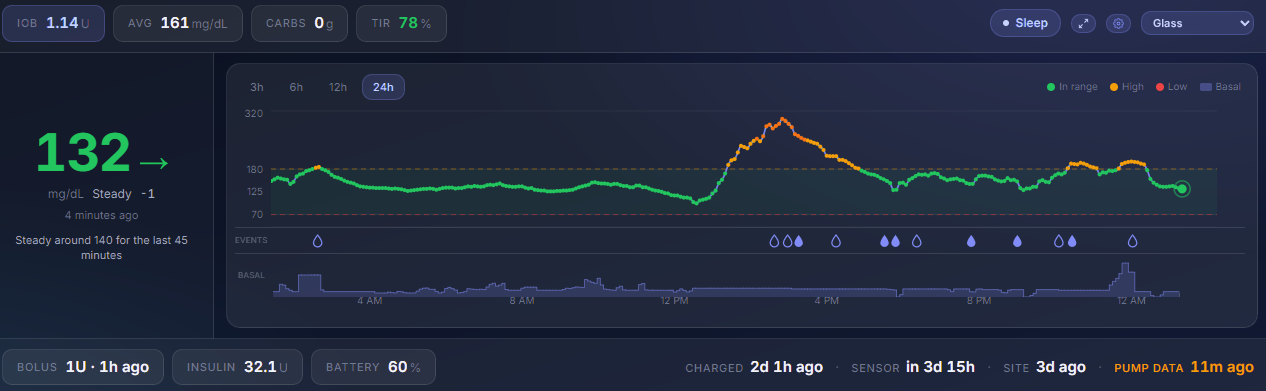This screenshot has width=1266, height=391.
Task: Click the current reading dot at graph end
Action: 1182,188
